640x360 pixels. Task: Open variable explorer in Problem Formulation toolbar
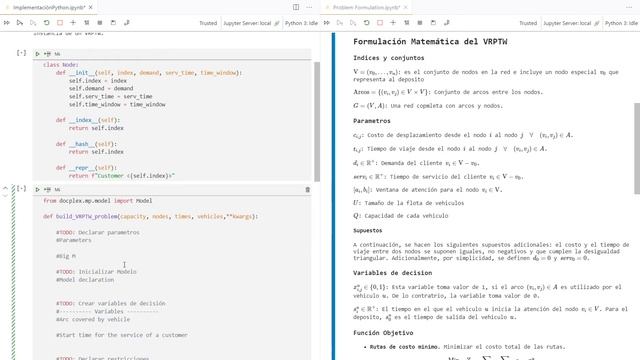click(420, 23)
